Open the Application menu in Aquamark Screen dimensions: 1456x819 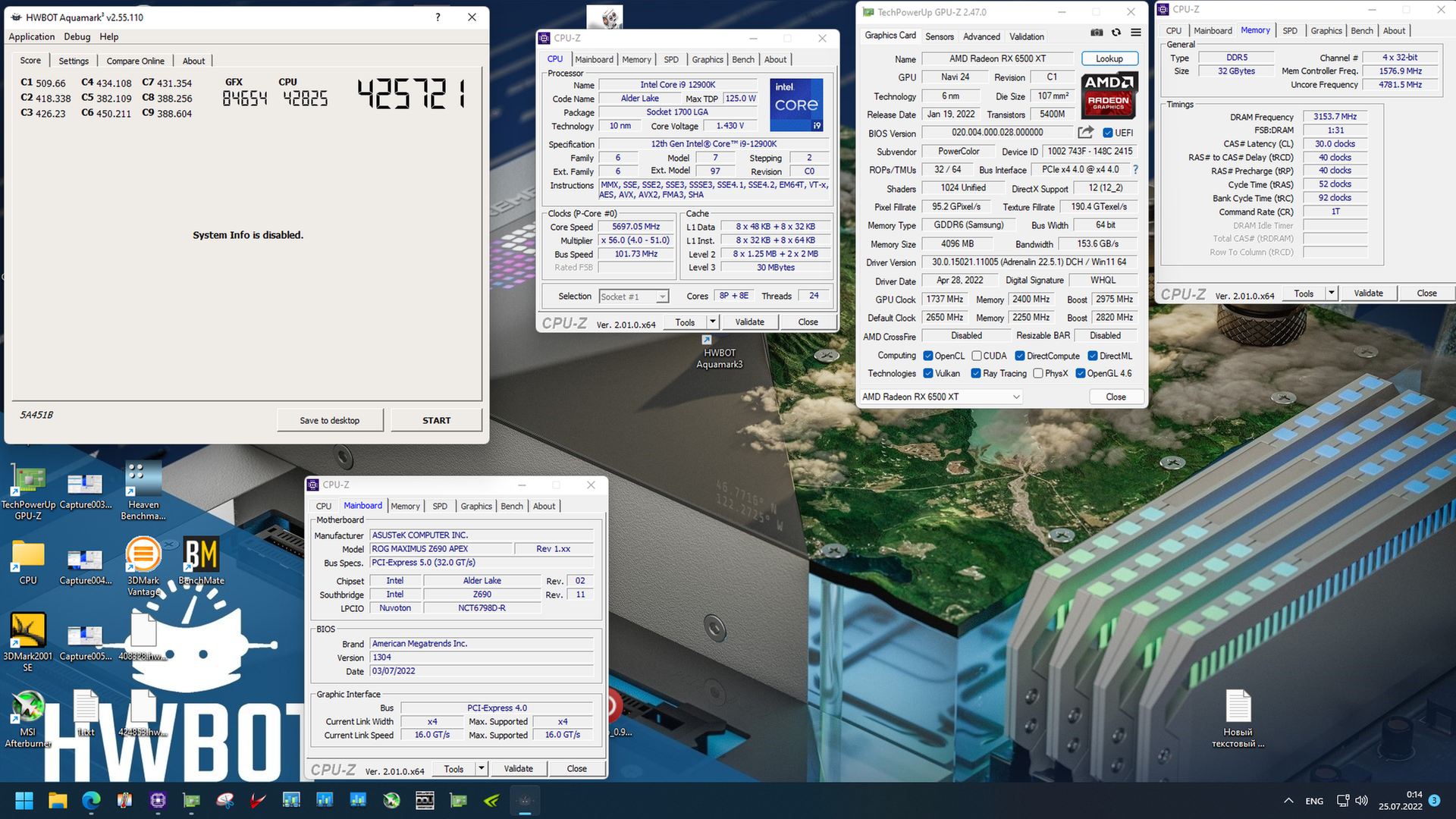click(x=31, y=36)
